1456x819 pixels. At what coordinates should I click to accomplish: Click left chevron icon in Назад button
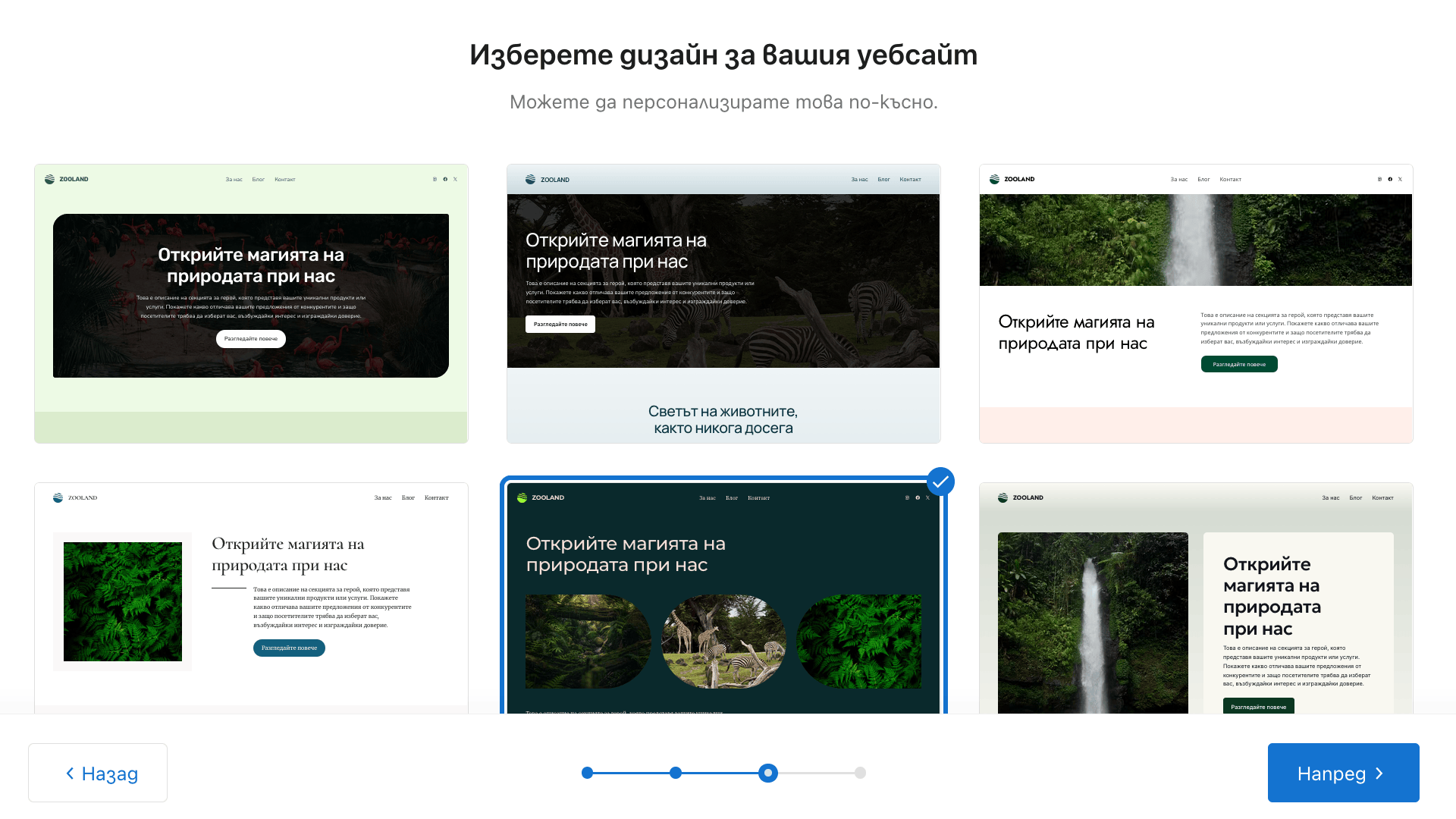[x=70, y=773]
